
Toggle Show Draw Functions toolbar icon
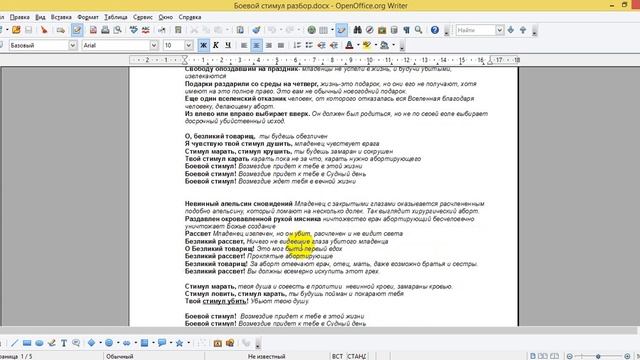(x=342, y=30)
